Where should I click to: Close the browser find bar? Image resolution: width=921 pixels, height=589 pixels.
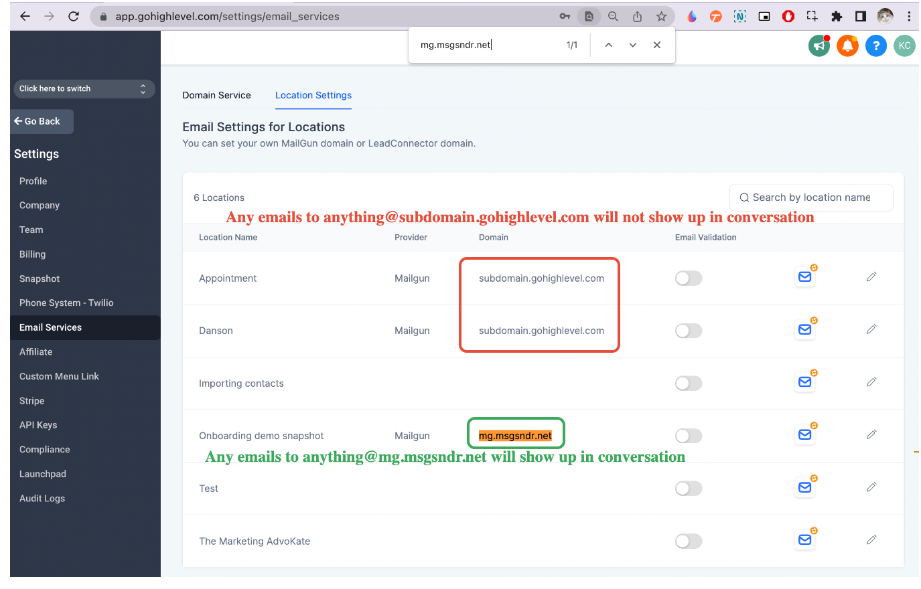[x=657, y=45]
